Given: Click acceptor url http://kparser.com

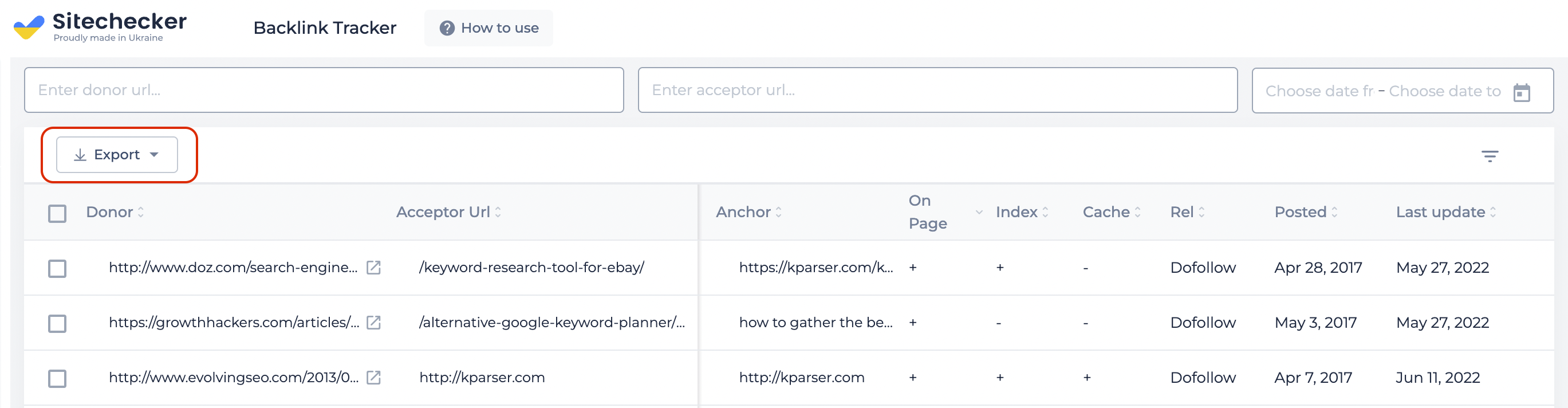Looking at the screenshot, I should click(x=482, y=377).
